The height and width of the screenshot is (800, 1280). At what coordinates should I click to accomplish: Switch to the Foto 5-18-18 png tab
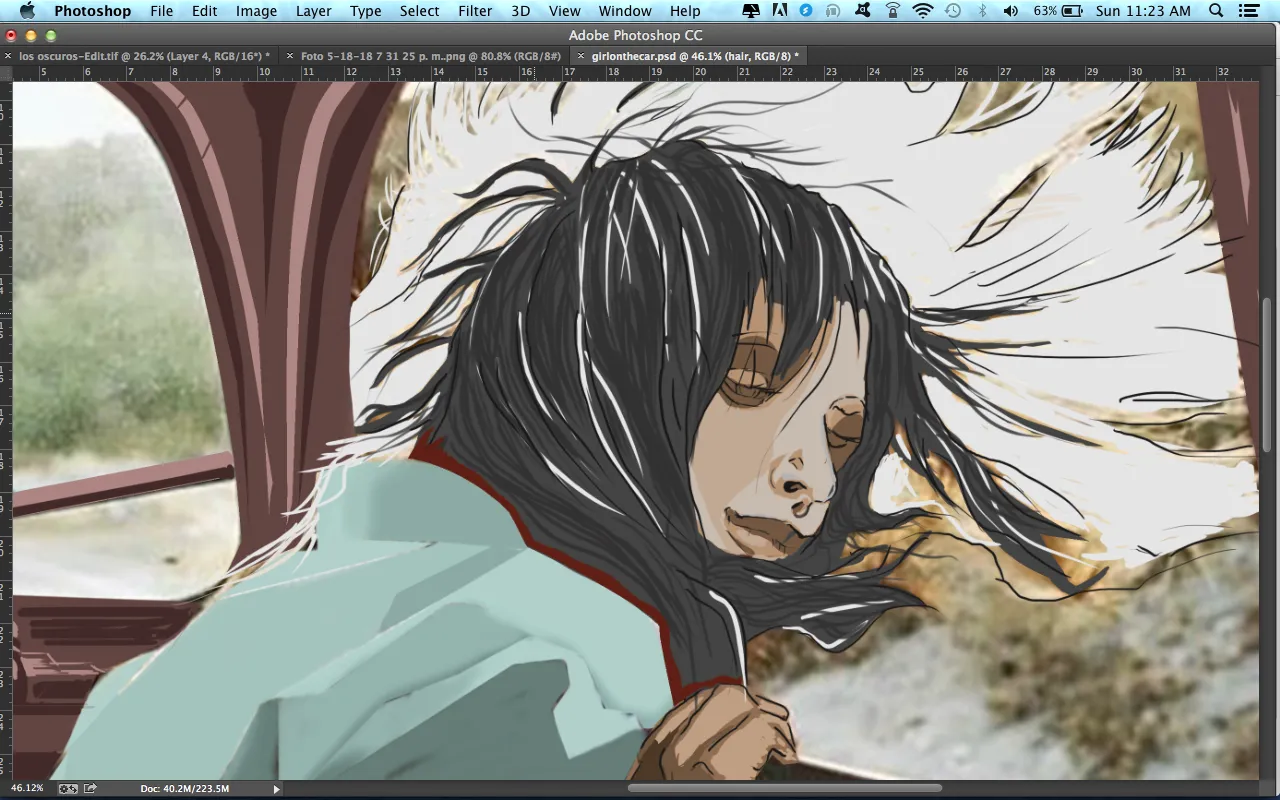tap(430, 56)
